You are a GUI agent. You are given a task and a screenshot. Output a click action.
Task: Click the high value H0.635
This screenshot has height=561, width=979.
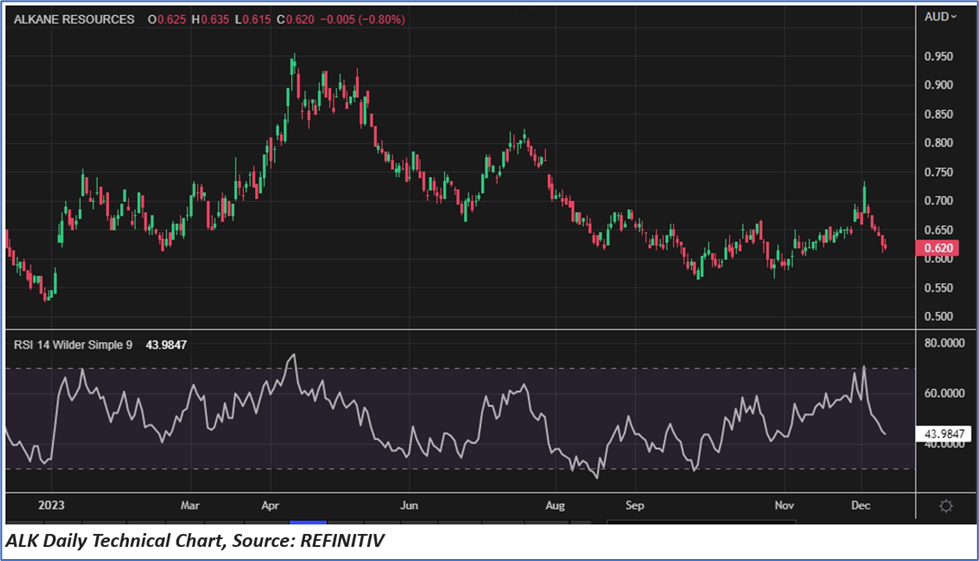[x=210, y=19]
